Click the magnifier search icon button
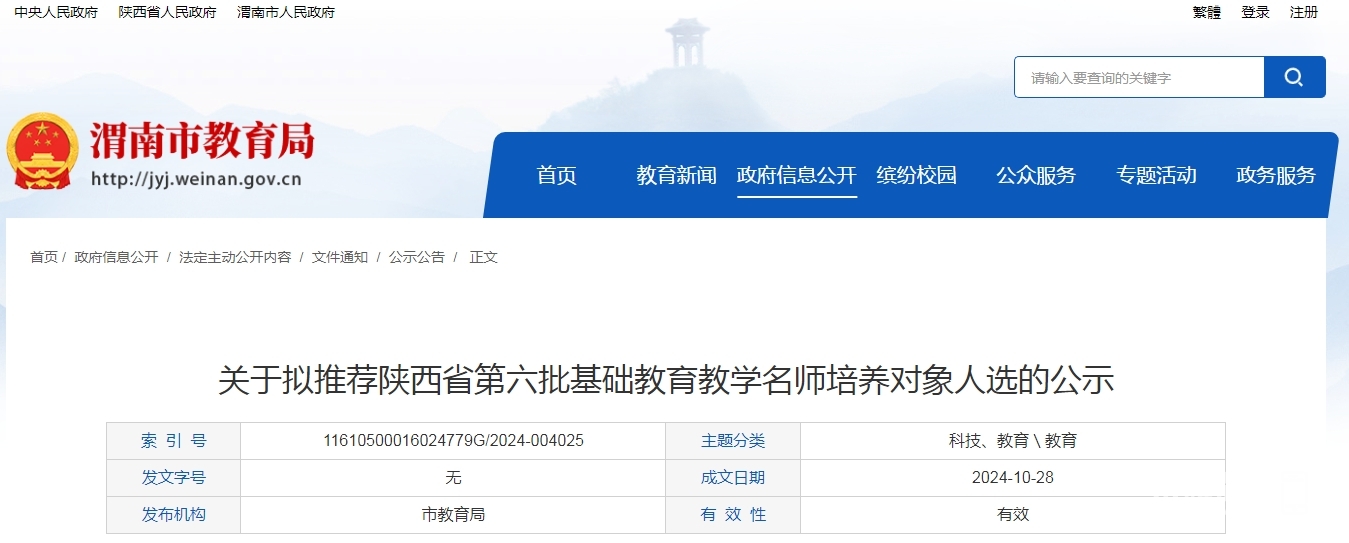This screenshot has width=1349, height=543. (x=1294, y=77)
